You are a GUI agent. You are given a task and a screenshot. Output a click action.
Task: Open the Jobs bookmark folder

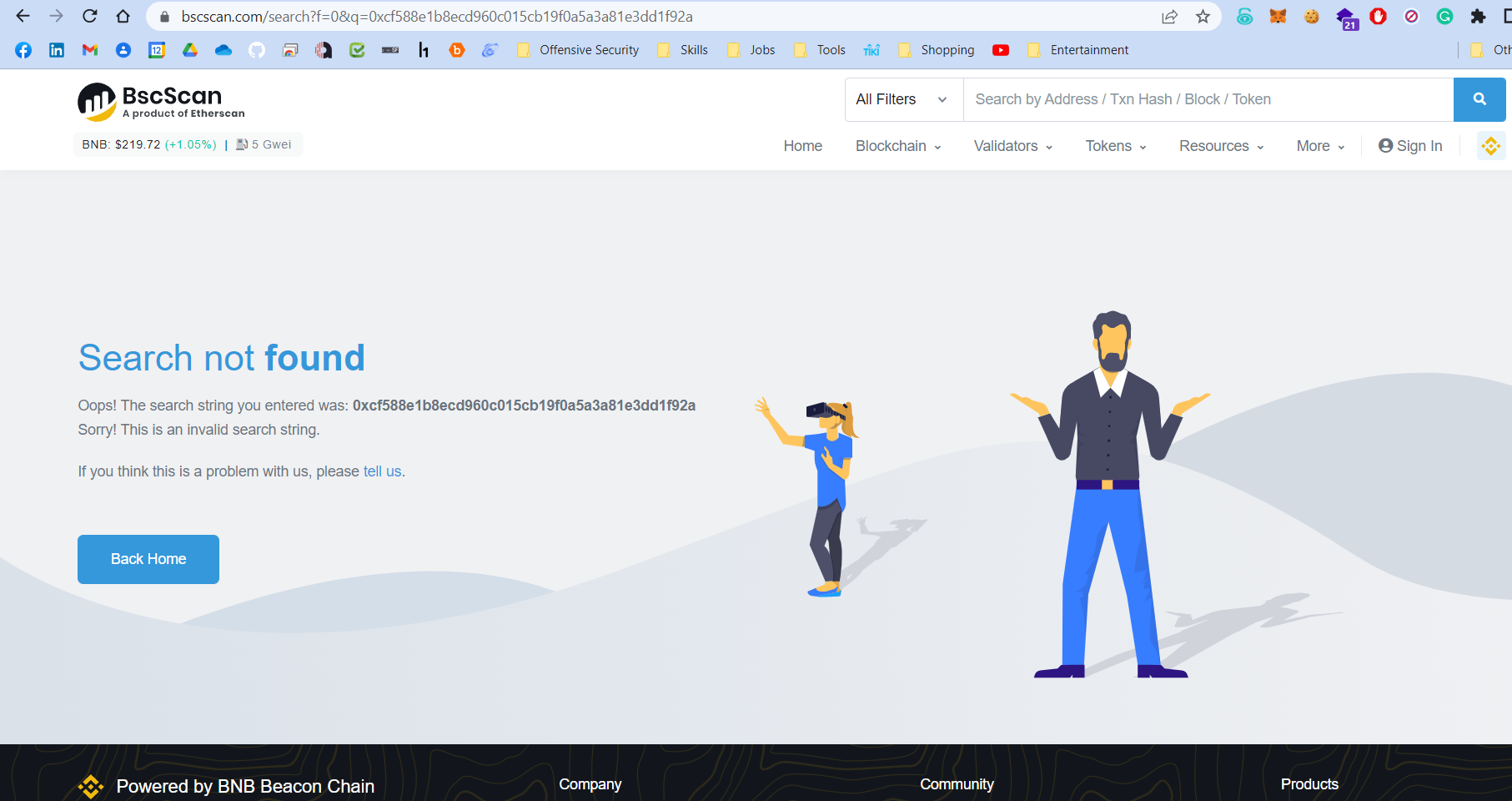[751, 50]
